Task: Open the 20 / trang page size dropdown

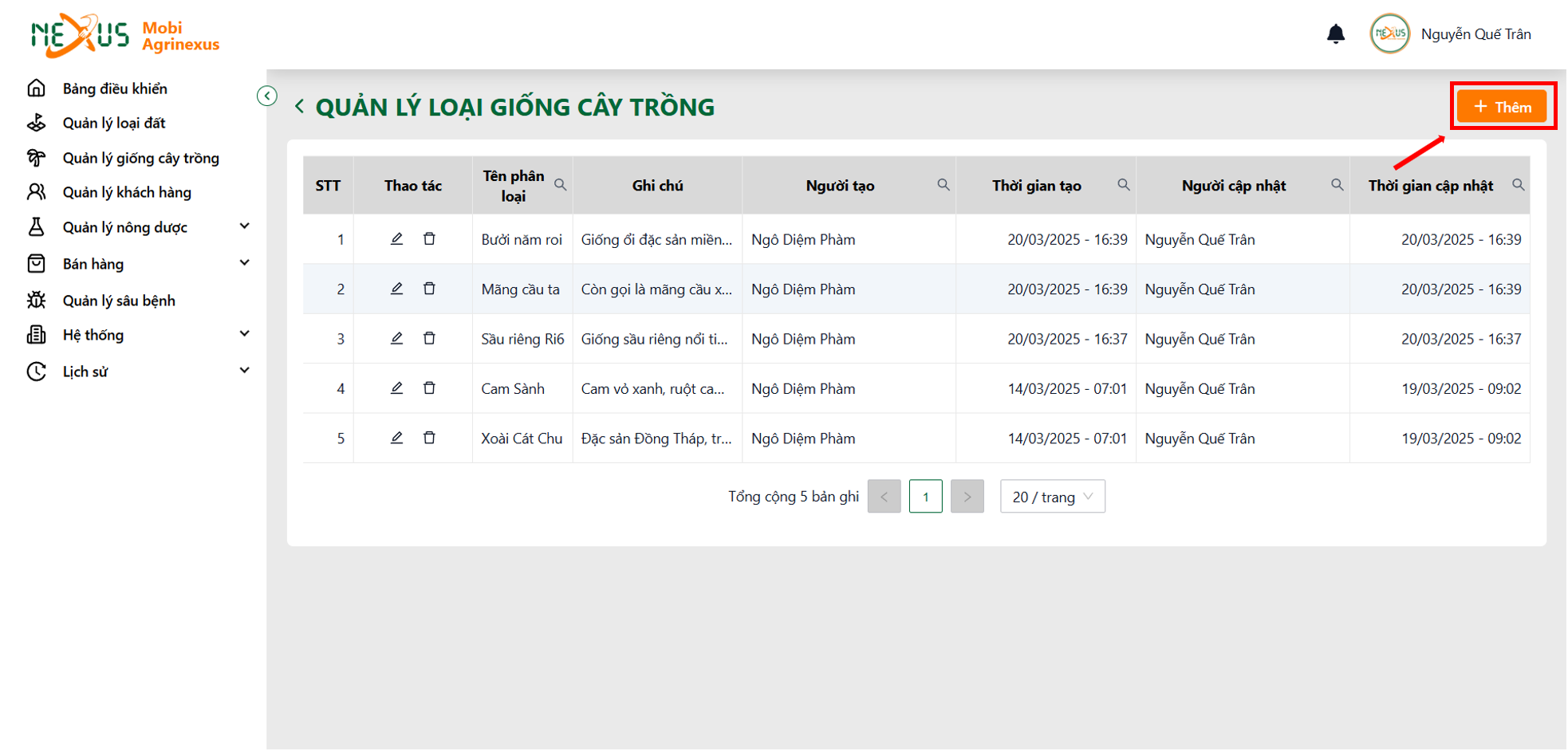Action: (x=1053, y=497)
